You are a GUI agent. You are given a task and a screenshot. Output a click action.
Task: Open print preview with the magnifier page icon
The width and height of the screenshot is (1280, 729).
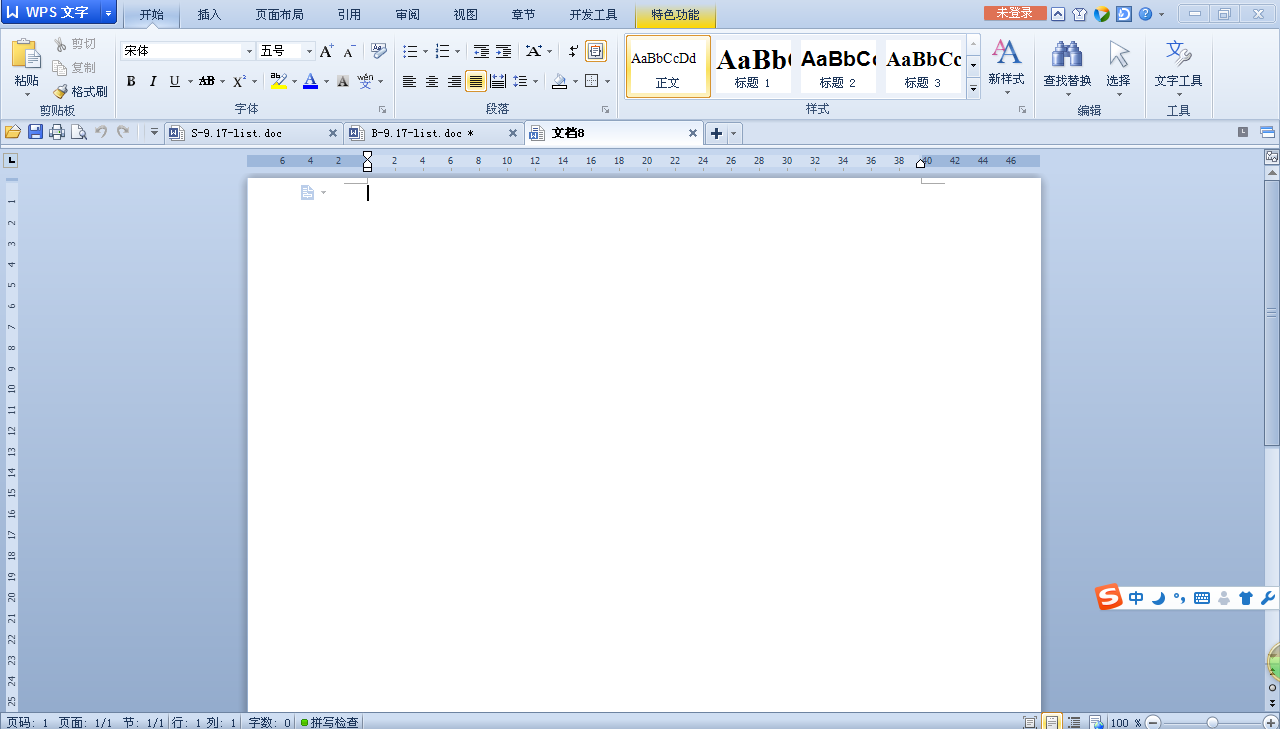coord(79,132)
